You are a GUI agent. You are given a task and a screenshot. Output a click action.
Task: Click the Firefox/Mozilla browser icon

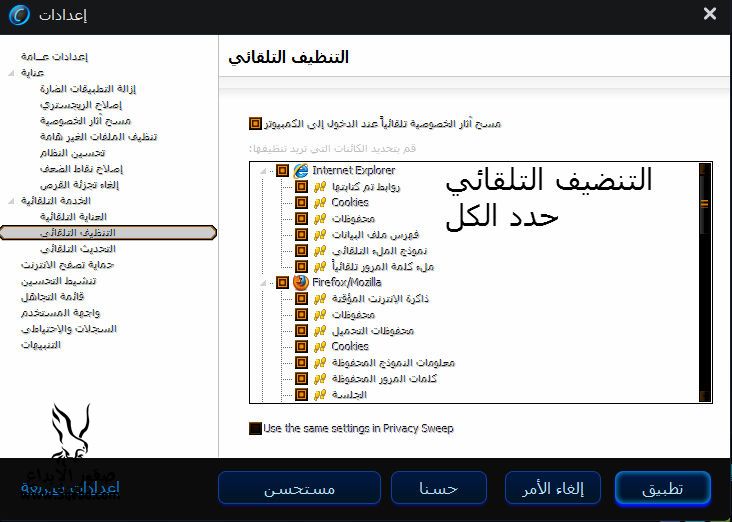pos(301,282)
